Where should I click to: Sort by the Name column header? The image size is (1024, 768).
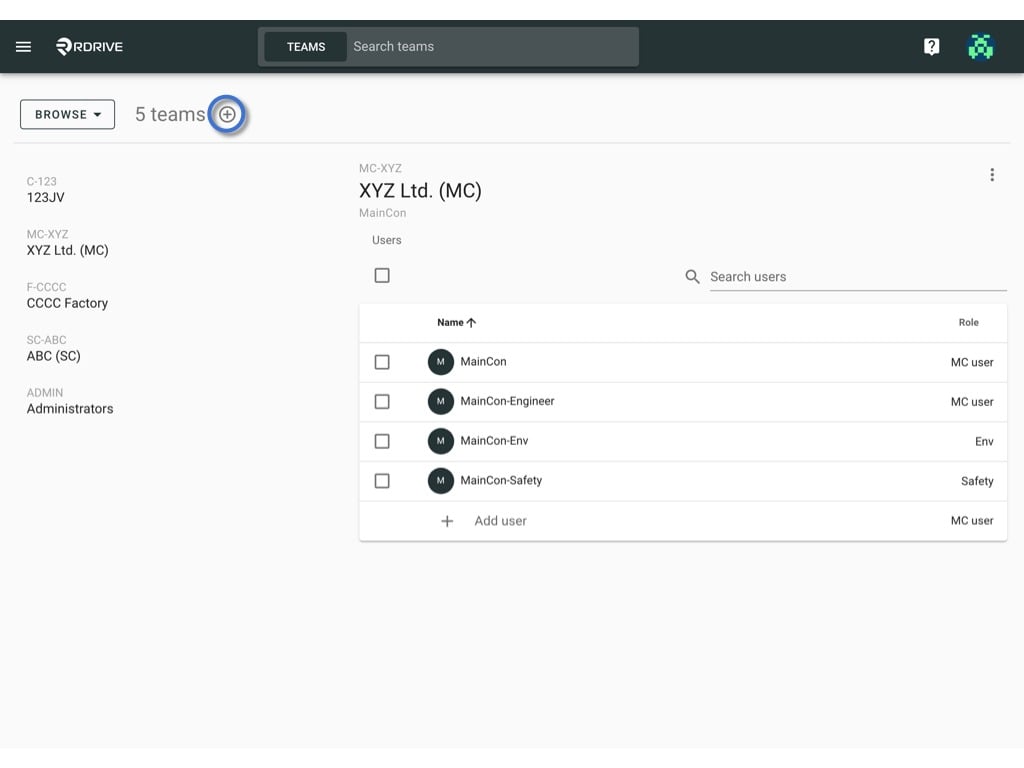(456, 323)
